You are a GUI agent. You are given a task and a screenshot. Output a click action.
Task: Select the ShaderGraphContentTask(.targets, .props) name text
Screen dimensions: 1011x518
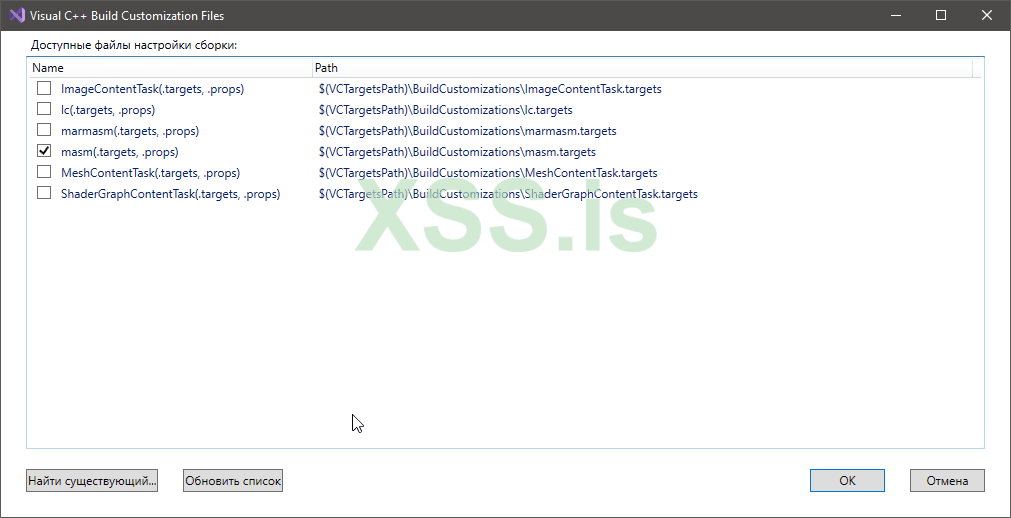click(170, 194)
